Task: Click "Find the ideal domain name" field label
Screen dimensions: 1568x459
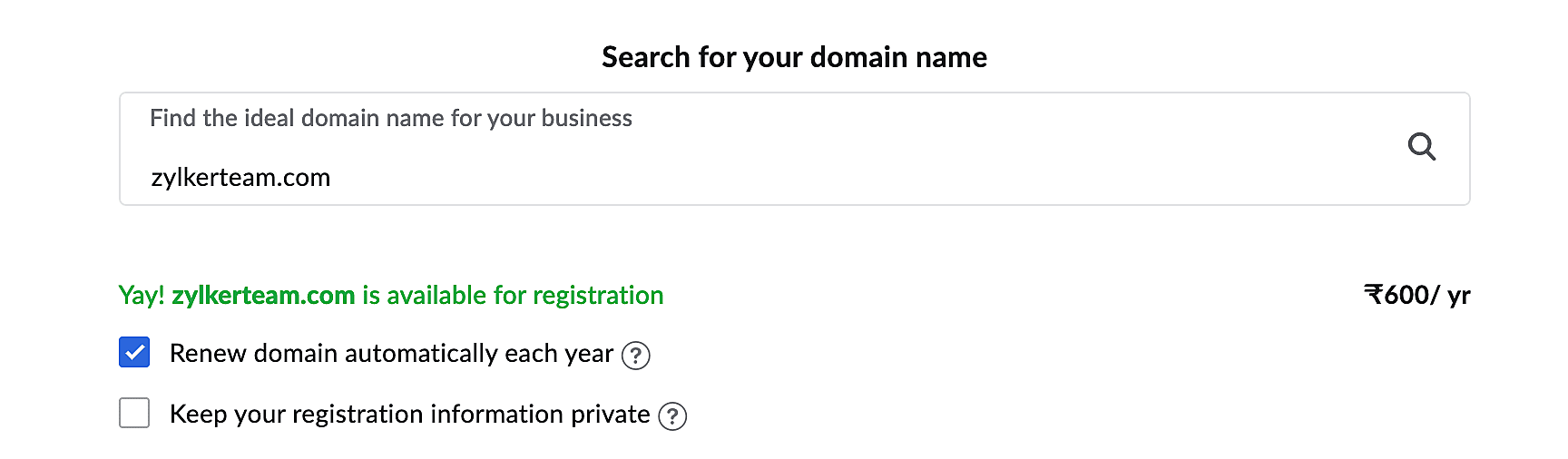Action: pyautogui.click(x=390, y=119)
